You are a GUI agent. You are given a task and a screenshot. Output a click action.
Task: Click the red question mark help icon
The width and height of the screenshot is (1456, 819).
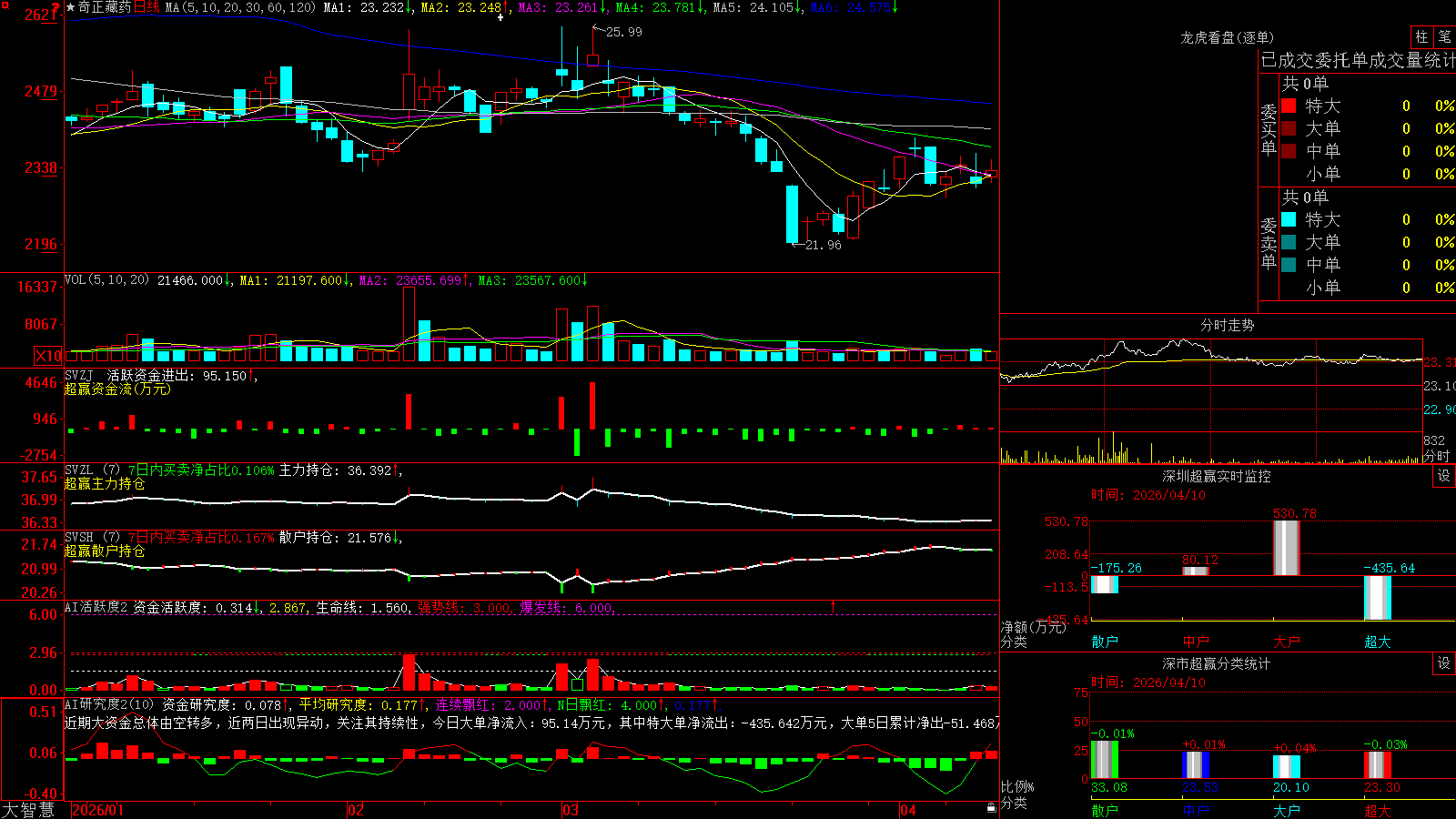click(56, 7)
